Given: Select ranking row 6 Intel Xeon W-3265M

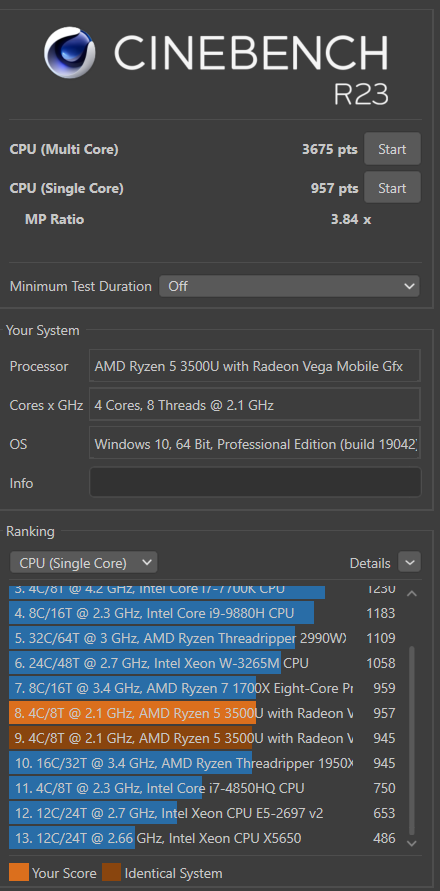Looking at the screenshot, I should 203,663.
